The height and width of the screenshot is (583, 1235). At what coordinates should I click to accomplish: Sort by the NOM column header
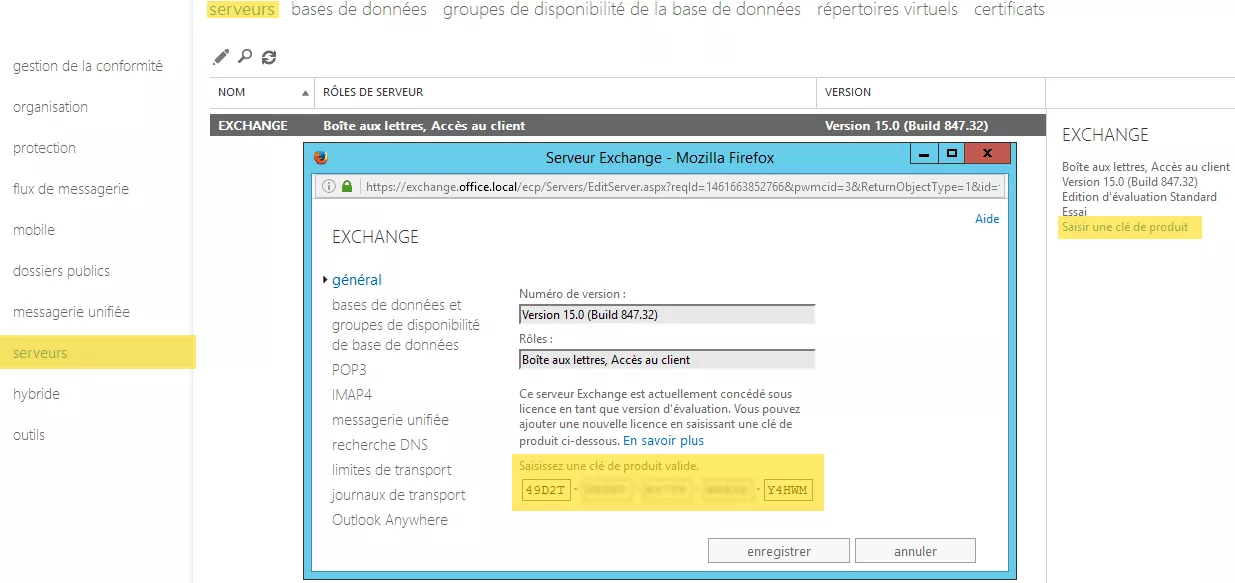262,92
